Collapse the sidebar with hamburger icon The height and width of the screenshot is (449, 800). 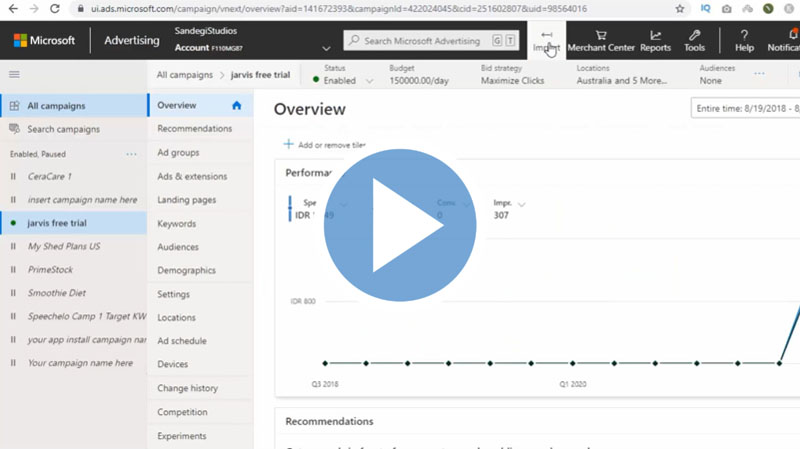(x=14, y=74)
